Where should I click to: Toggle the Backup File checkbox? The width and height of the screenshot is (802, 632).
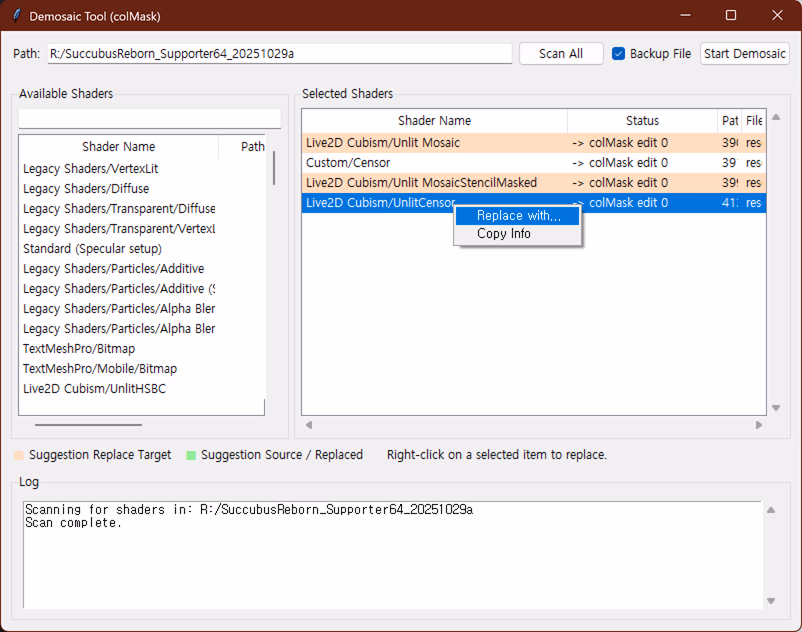[x=619, y=54]
